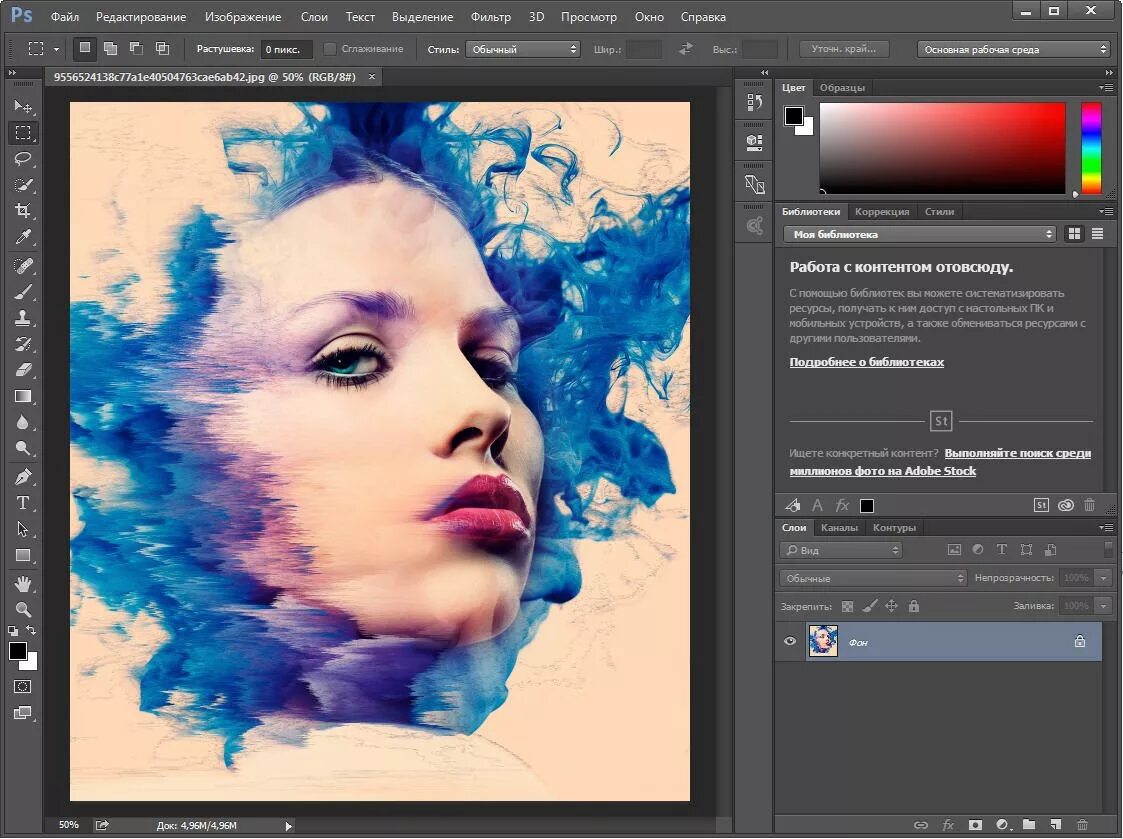
Task: Open the Фильтр menu
Action: click(x=490, y=17)
